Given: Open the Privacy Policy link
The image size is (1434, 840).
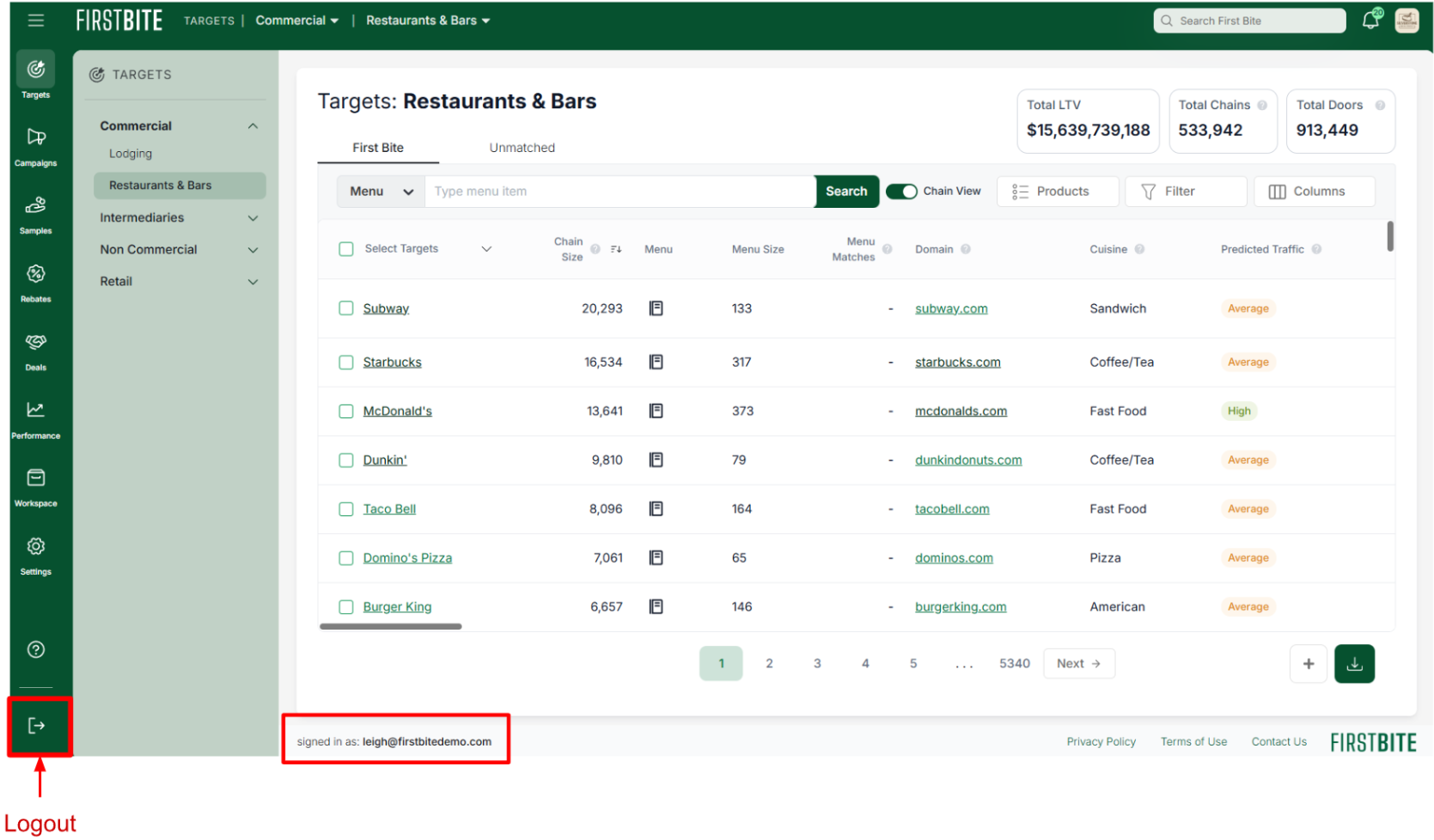Looking at the screenshot, I should pyautogui.click(x=1101, y=742).
